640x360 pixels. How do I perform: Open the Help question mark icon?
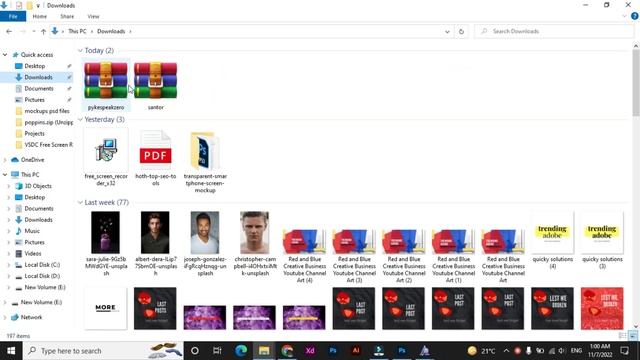635,16
